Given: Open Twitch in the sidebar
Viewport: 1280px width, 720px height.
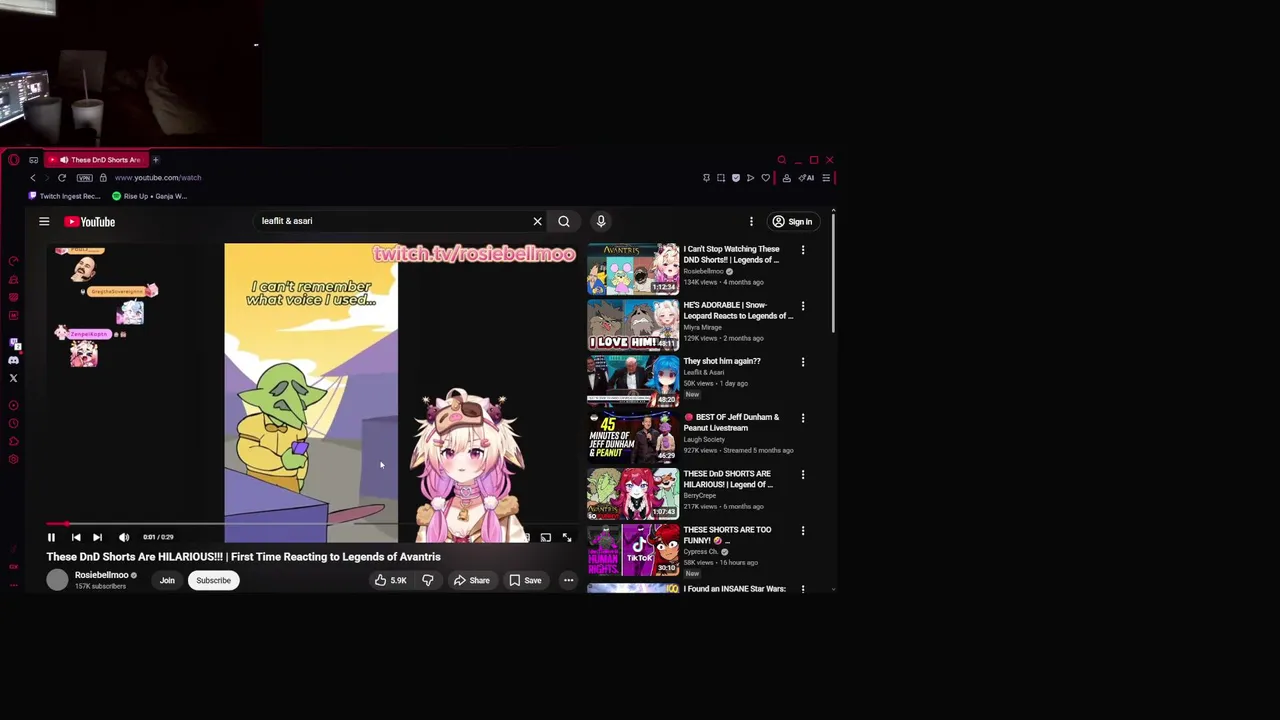Looking at the screenshot, I should [13, 343].
